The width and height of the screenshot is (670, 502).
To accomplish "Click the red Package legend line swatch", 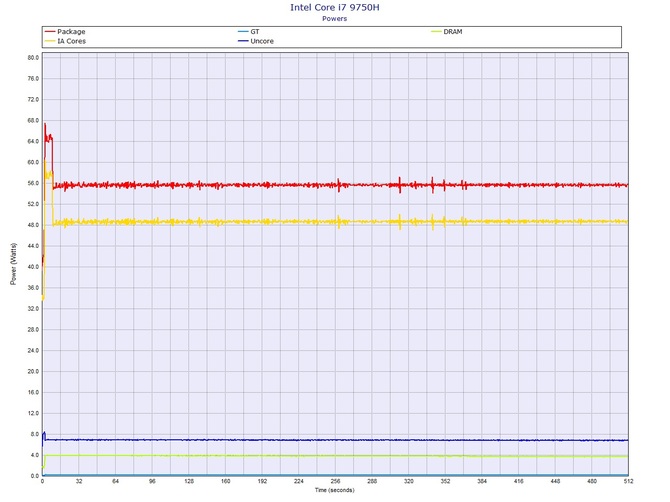I will (50, 32).
